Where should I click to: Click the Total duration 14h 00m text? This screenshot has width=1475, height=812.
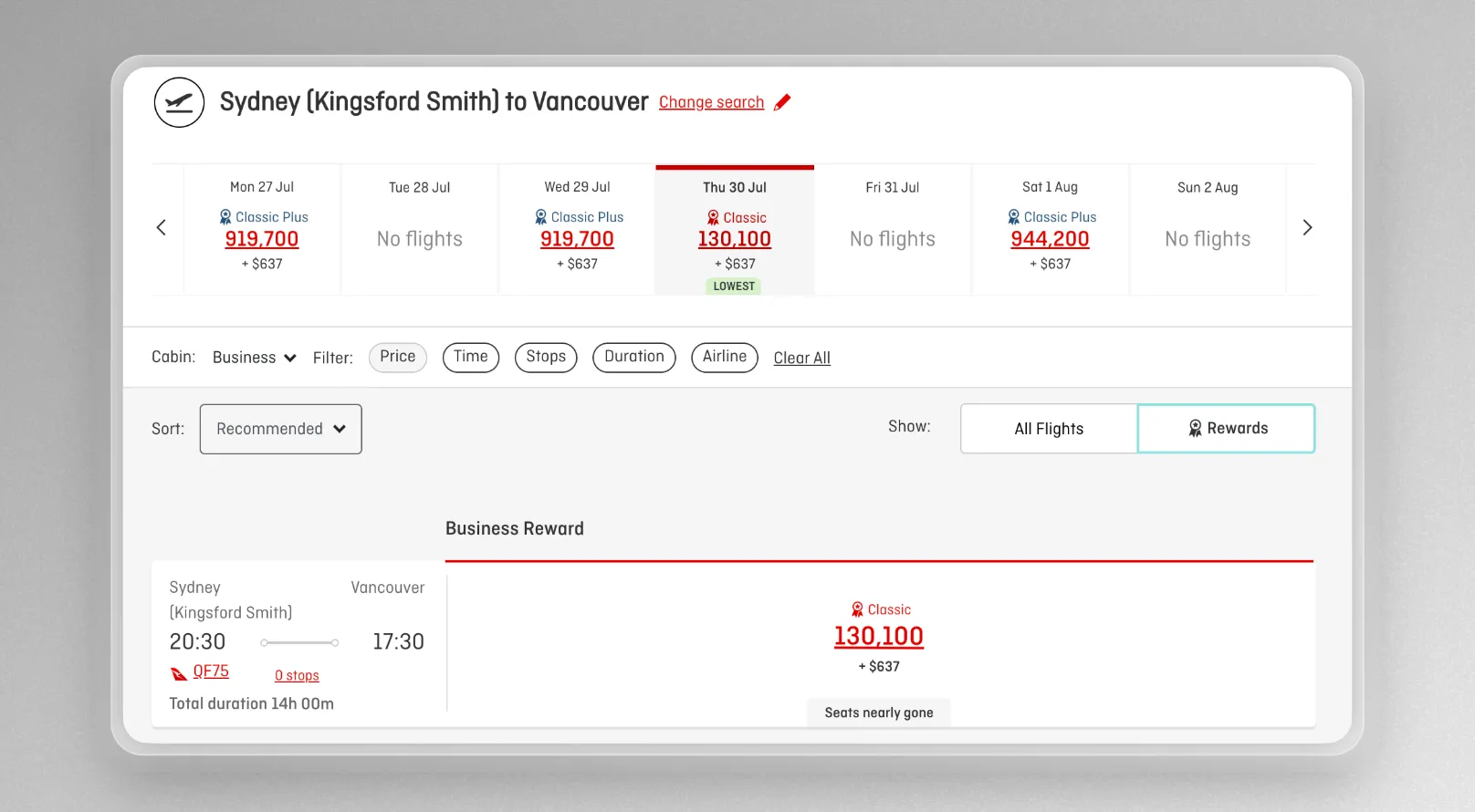[x=252, y=703]
